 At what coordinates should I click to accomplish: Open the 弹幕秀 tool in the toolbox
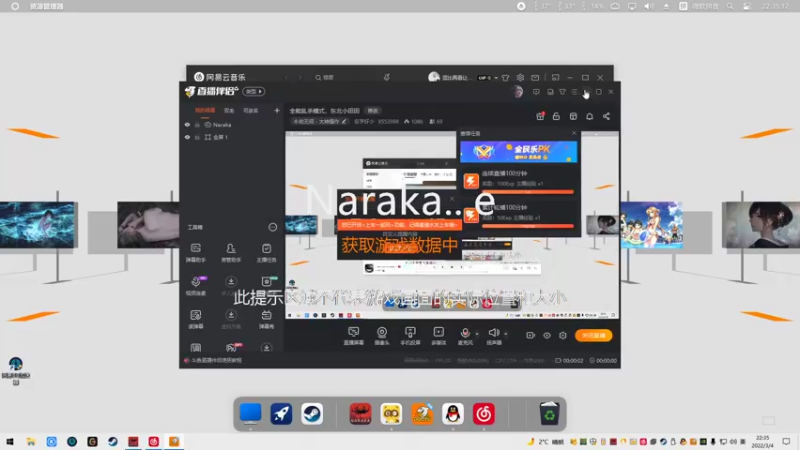coord(266,319)
